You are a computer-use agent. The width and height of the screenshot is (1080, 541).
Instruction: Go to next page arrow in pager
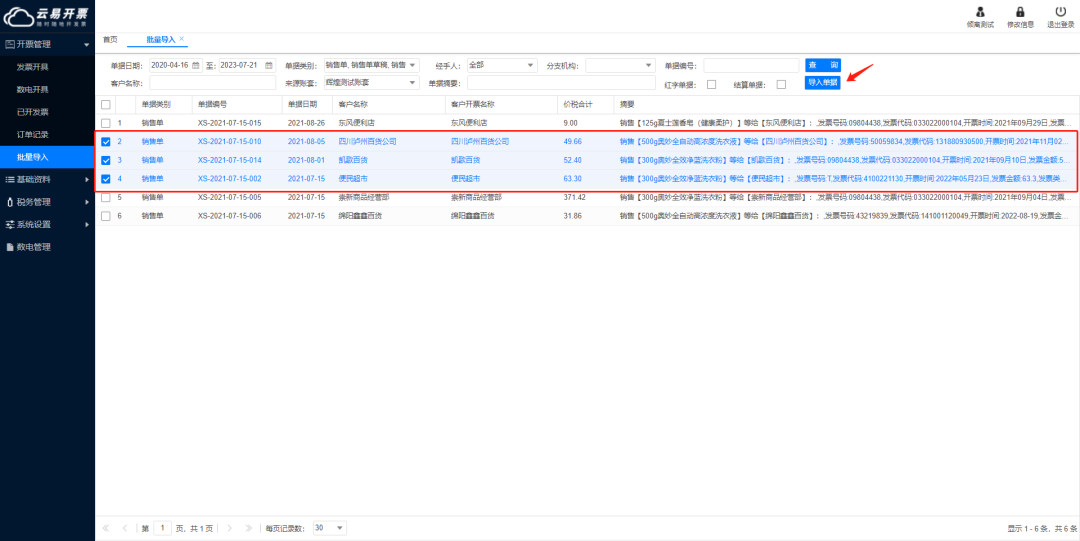(230, 528)
